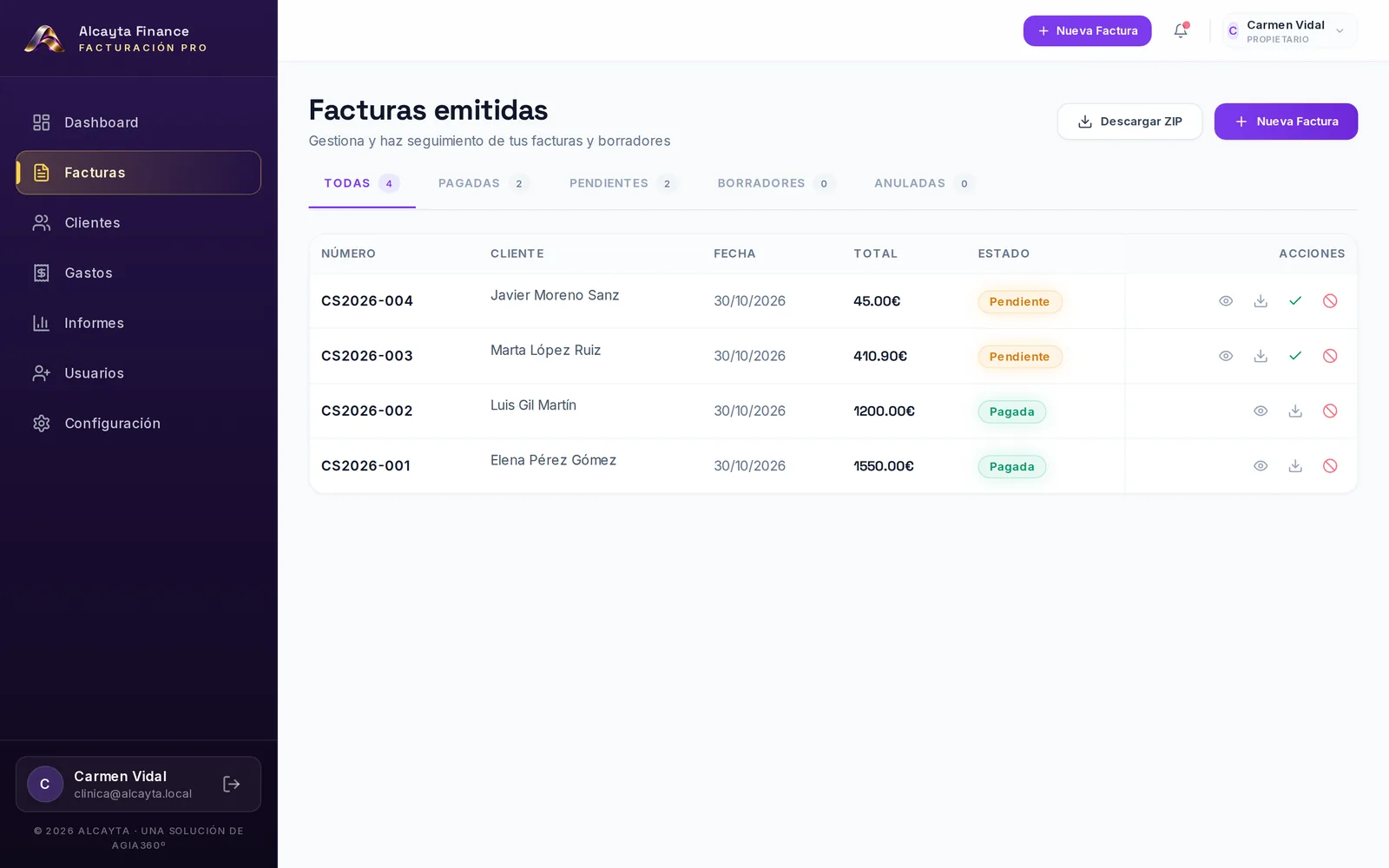Click Nueva Factura in top bar

[1087, 30]
